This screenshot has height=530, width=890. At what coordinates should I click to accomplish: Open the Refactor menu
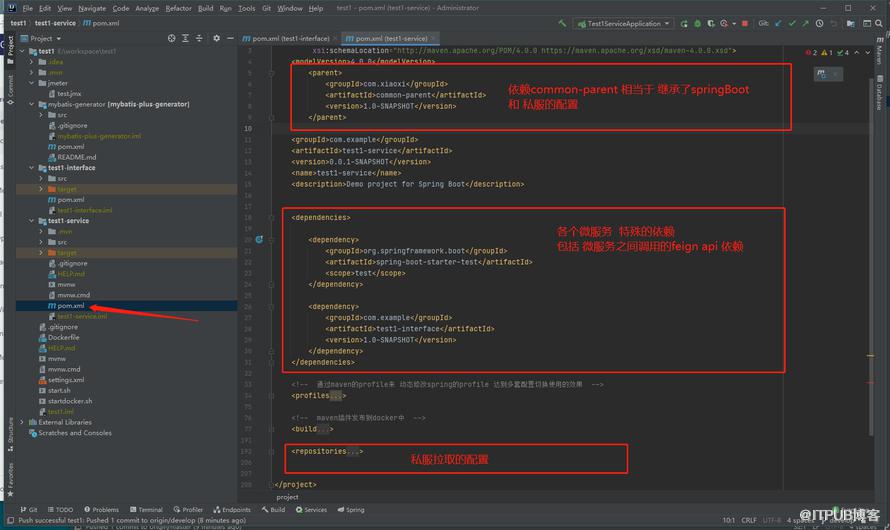(x=178, y=8)
